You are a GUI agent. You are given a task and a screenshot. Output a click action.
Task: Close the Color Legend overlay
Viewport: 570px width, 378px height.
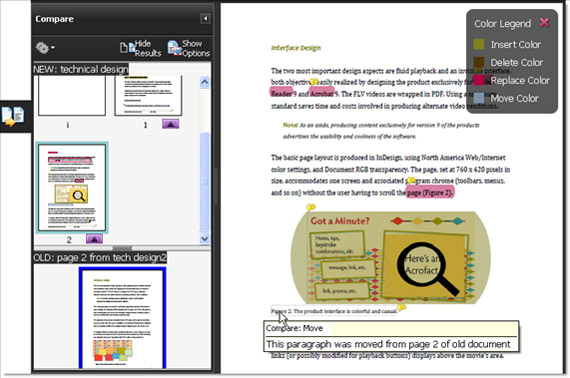click(x=544, y=23)
